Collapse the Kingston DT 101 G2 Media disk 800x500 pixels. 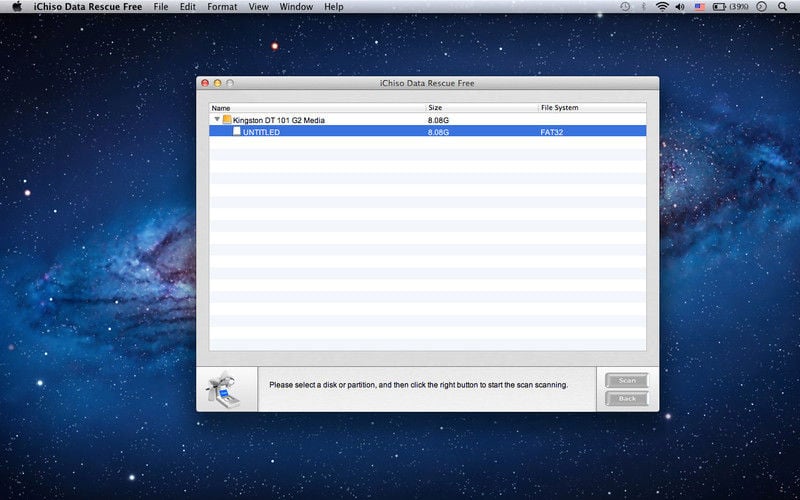coord(217,119)
